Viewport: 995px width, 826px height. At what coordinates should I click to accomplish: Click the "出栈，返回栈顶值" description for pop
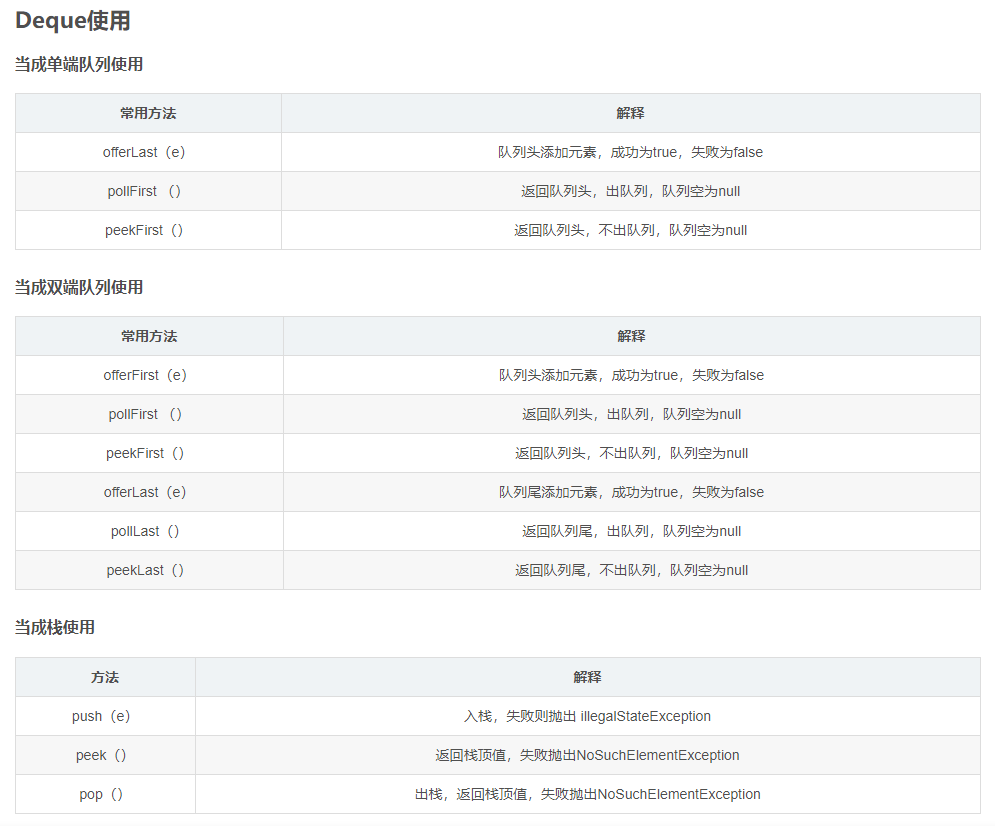pos(587,794)
